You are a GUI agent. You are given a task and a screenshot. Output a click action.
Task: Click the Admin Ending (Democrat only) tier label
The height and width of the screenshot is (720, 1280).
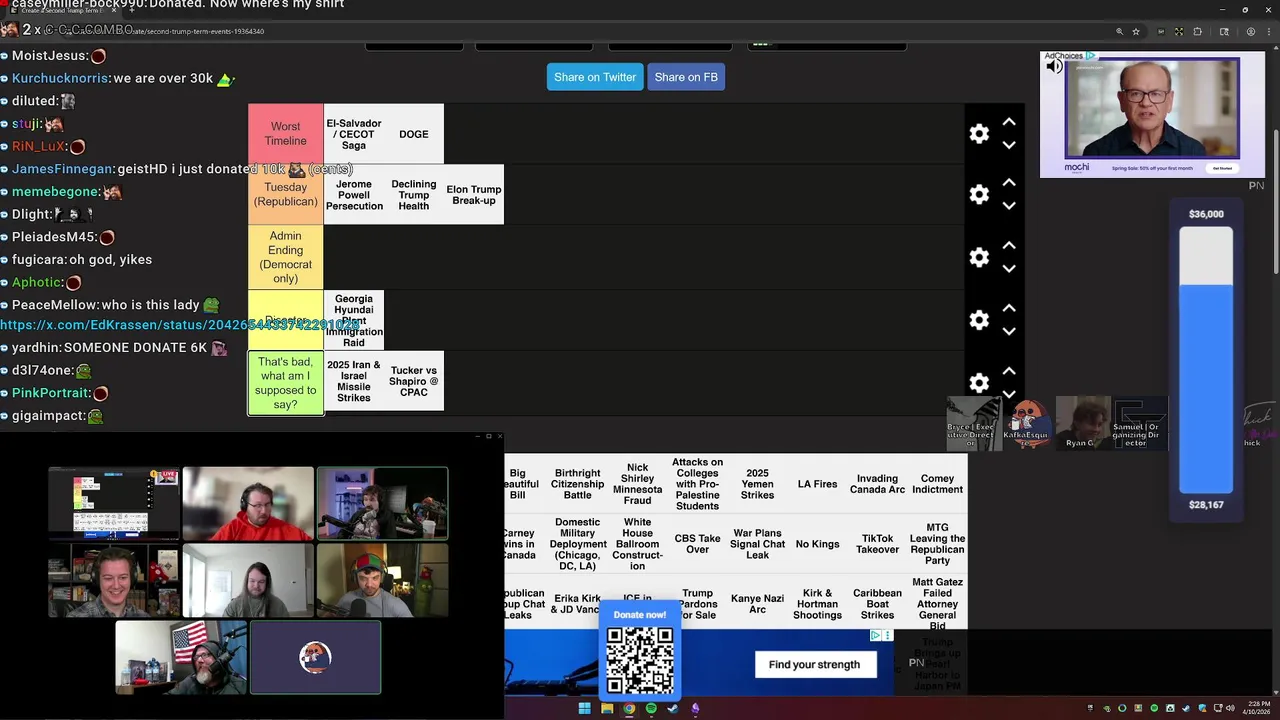pos(285,257)
